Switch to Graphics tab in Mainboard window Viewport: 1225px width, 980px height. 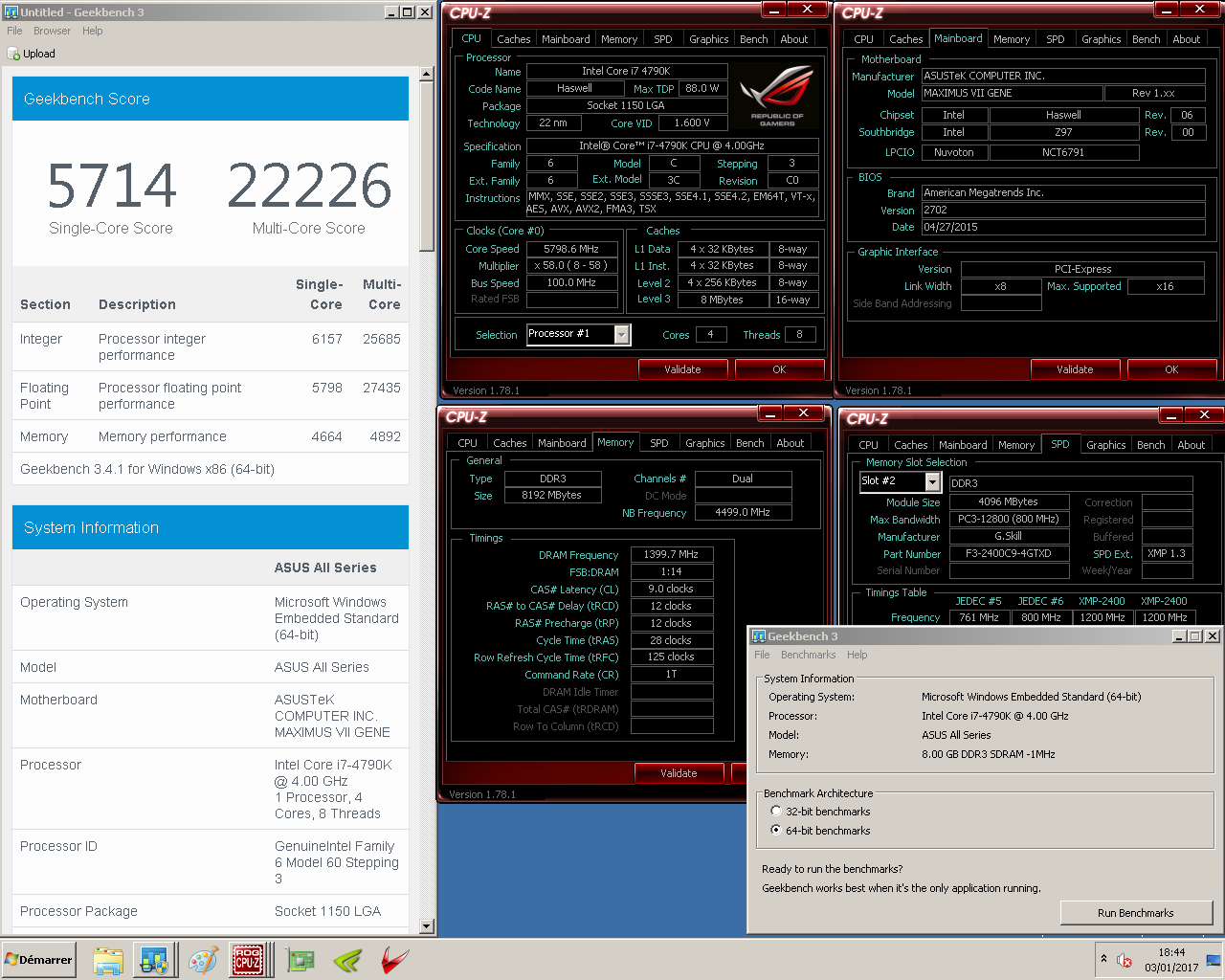tap(1102, 39)
